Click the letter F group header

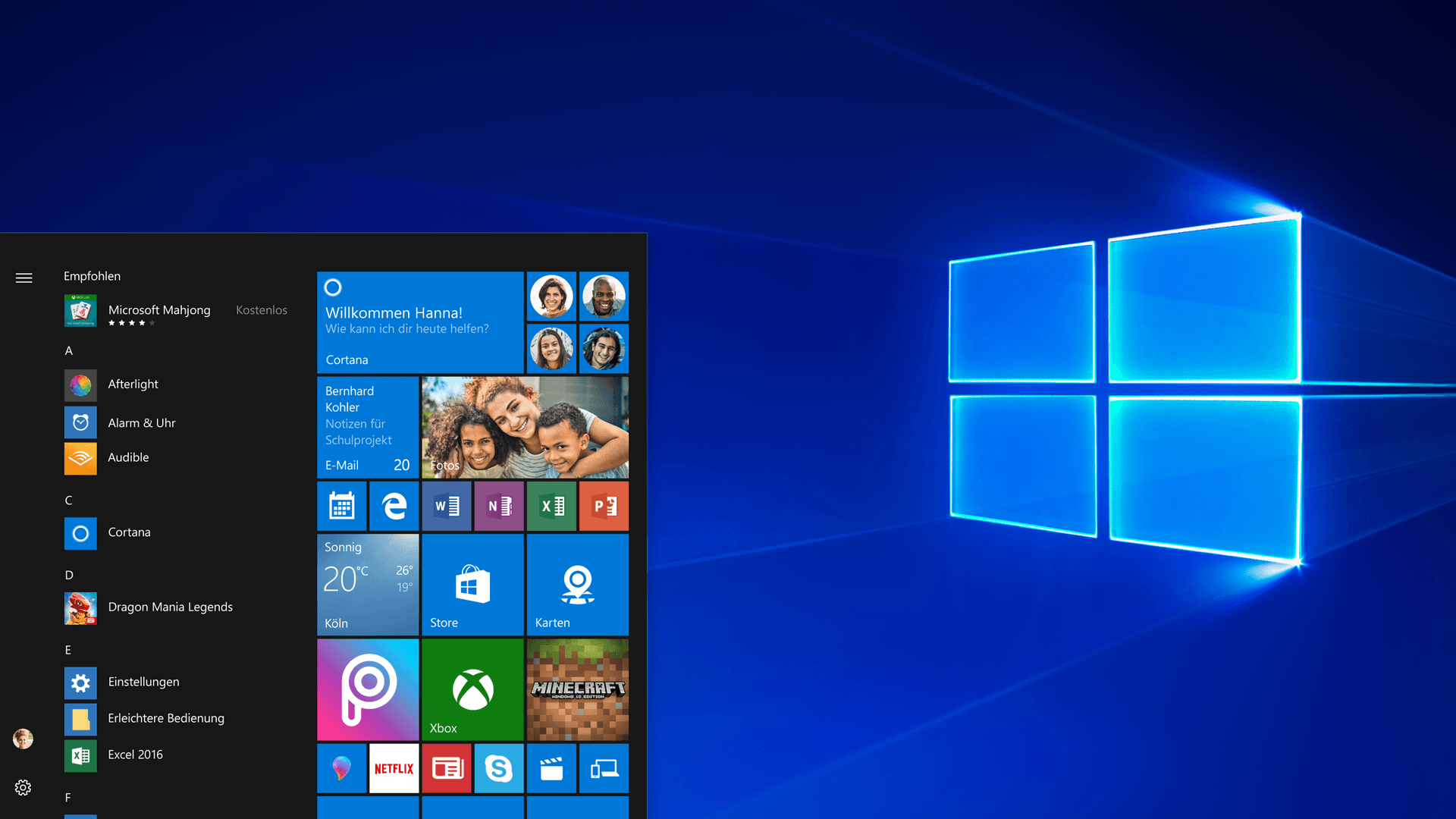tap(68, 798)
